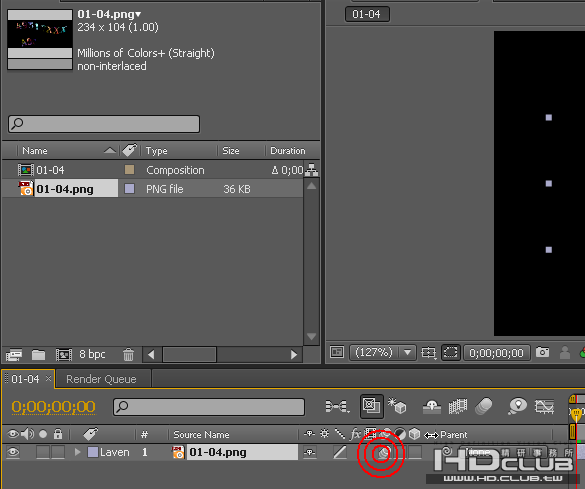This screenshot has width=585, height=489.
Task: Expand the Lavender layer properties triangle
Action: pyautogui.click(x=77, y=452)
